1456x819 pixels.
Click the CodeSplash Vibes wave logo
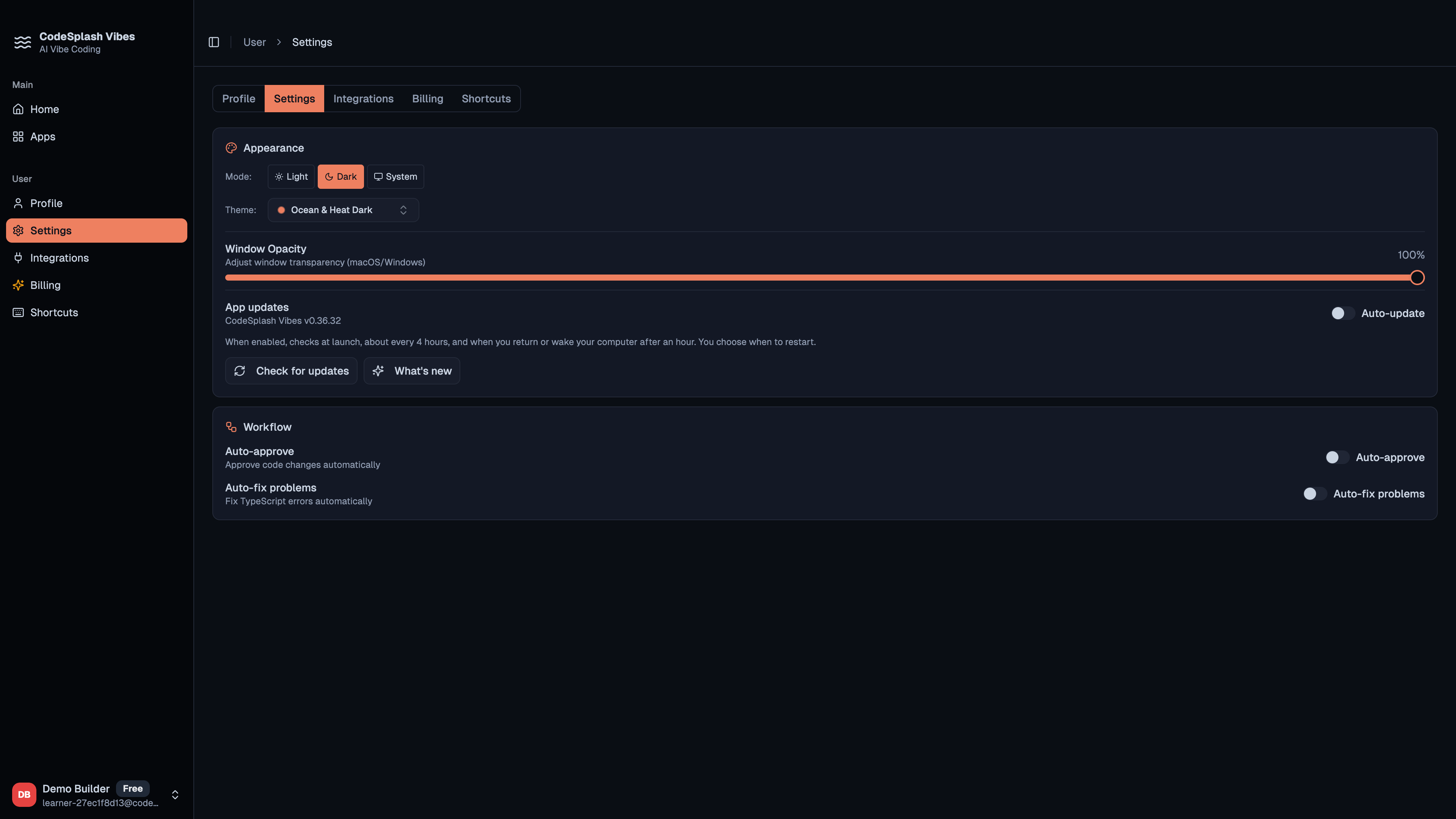23,42
